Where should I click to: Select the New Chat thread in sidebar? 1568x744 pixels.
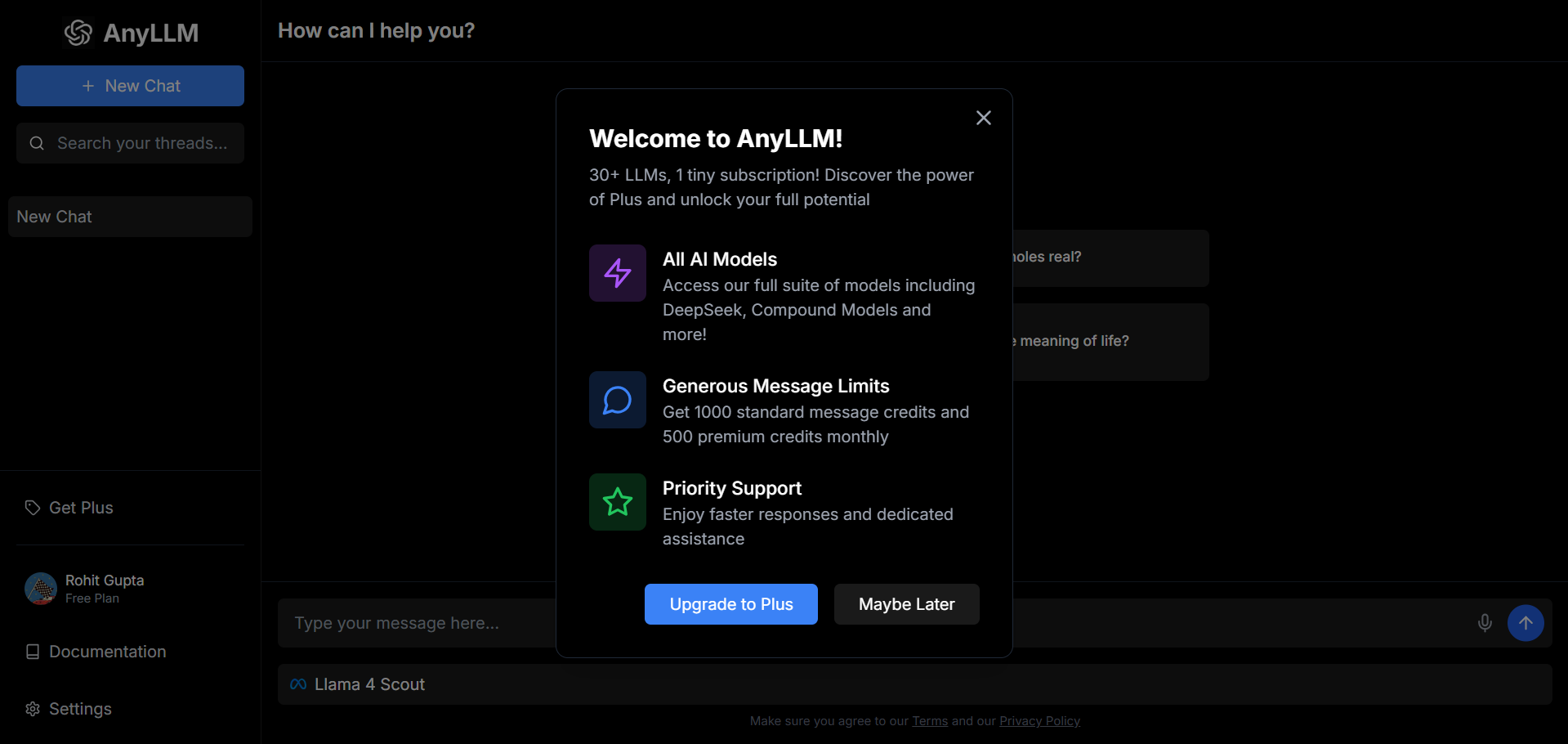[130, 217]
